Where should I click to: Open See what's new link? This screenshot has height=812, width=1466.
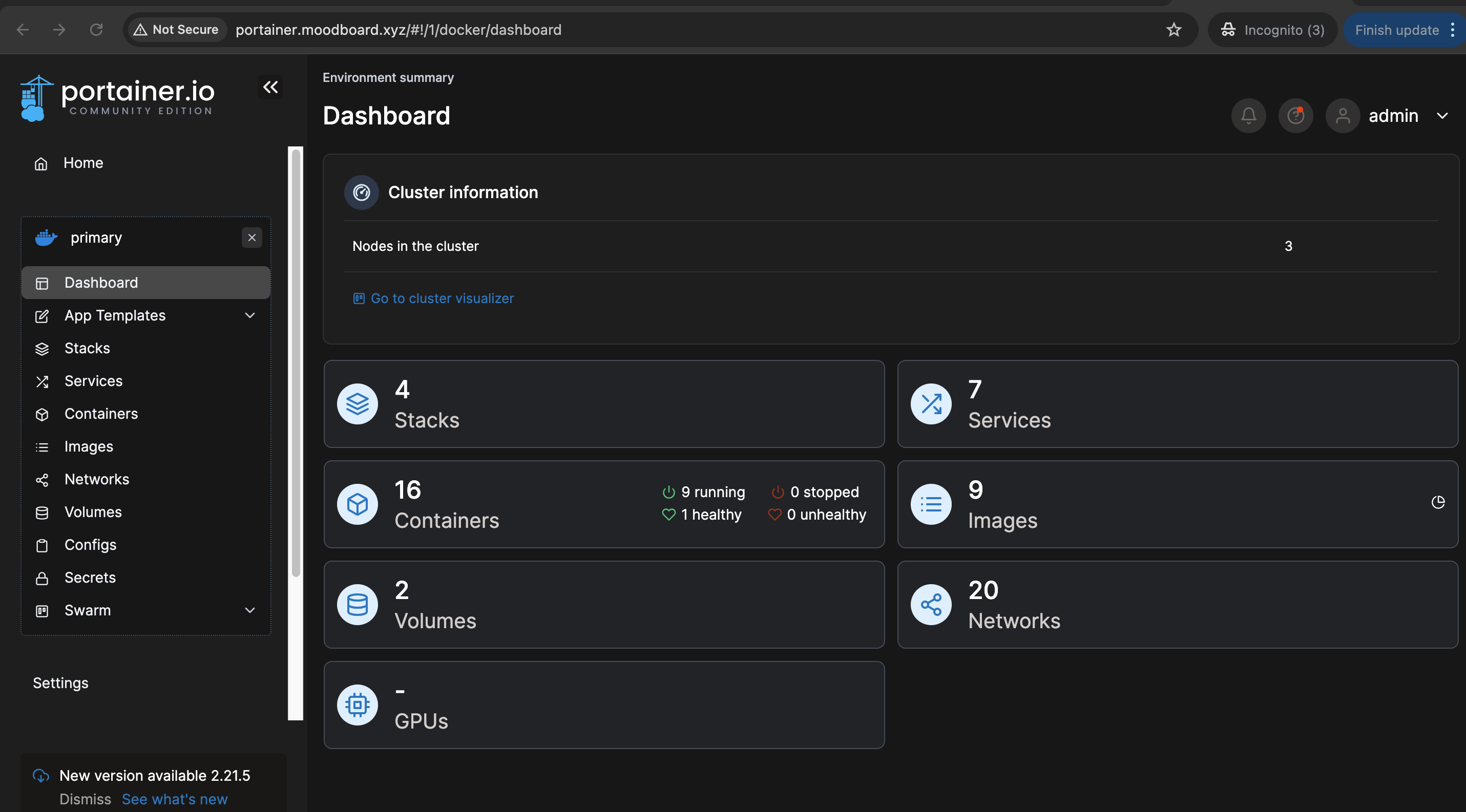click(174, 799)
